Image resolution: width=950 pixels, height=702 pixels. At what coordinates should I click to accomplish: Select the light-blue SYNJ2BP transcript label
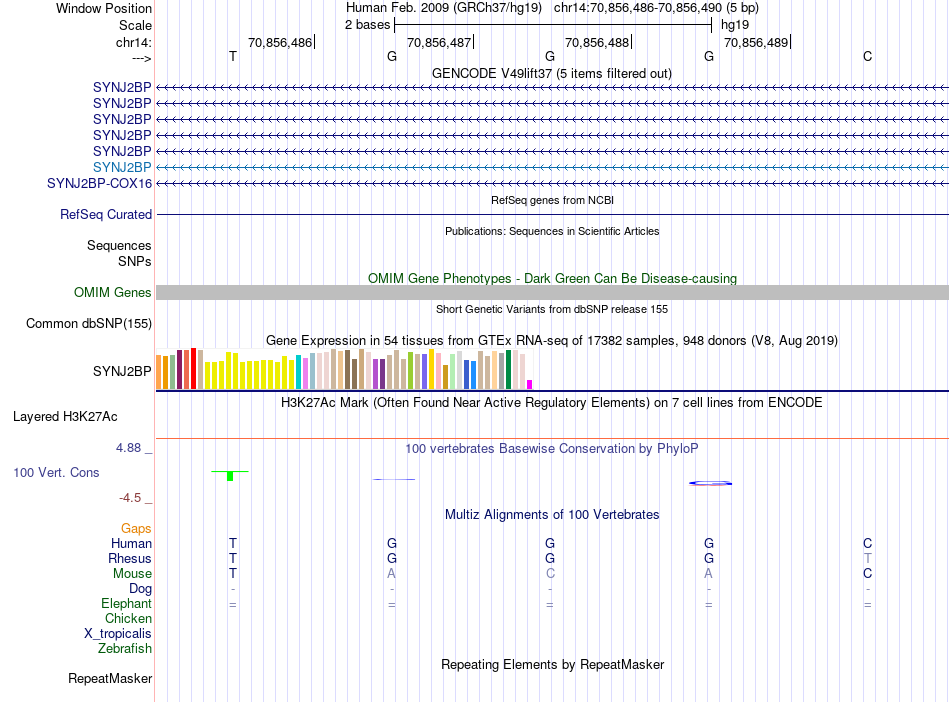click(122, 167)
